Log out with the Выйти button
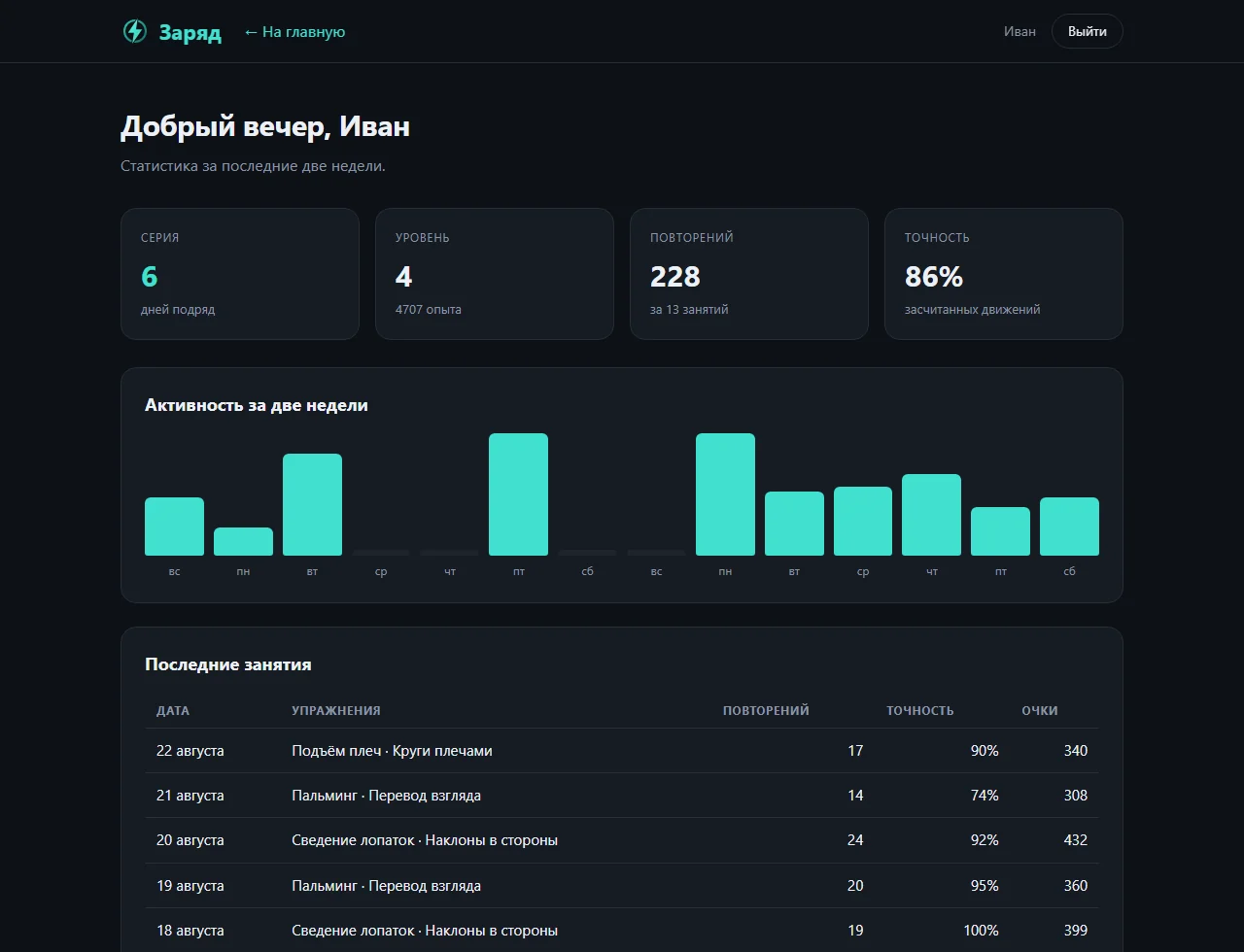Screen dimensions: 1244x952 1087,31
